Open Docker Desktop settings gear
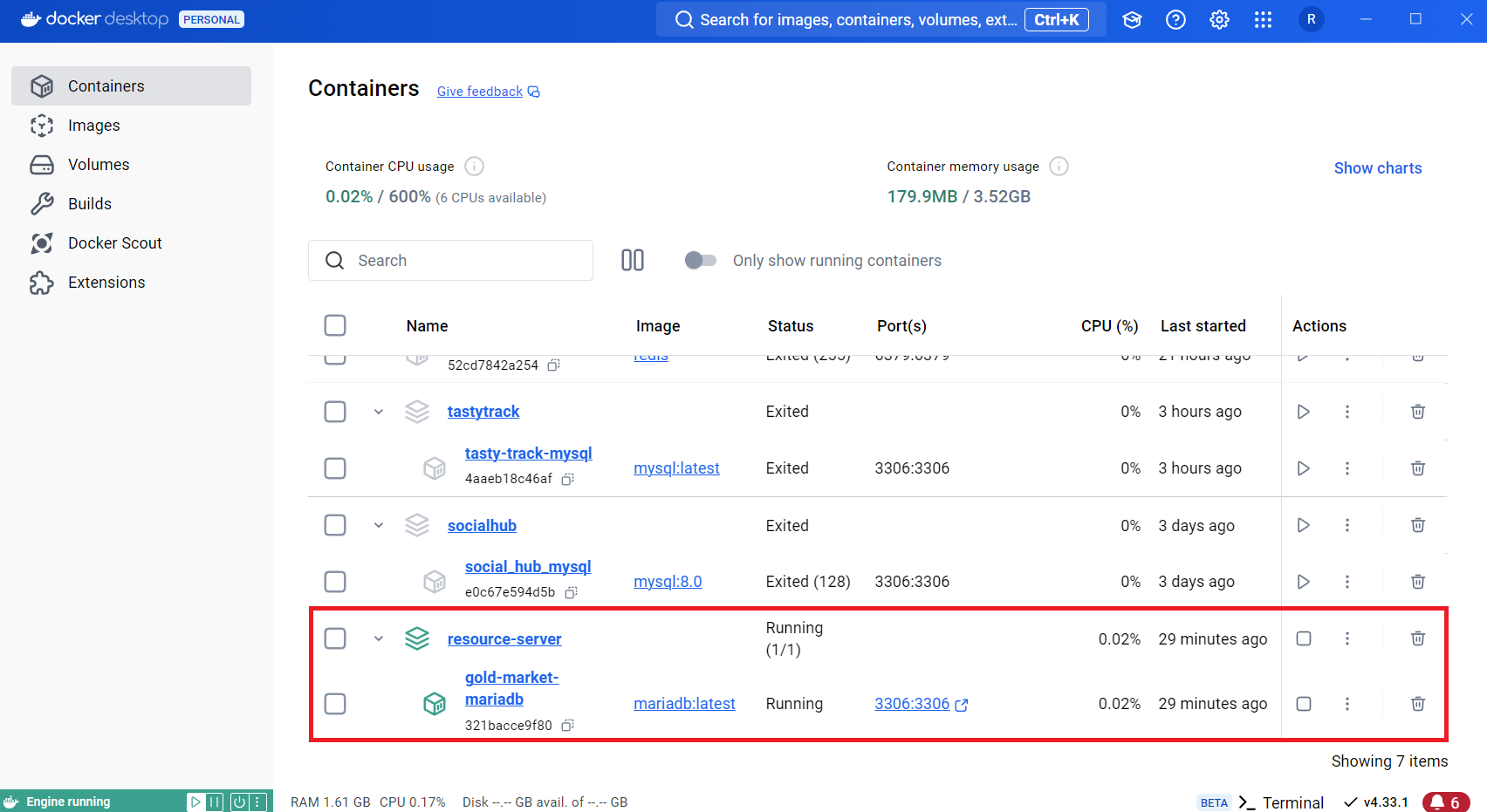The width and height of the screenshot is (1487, 812). pos(1219,20)
